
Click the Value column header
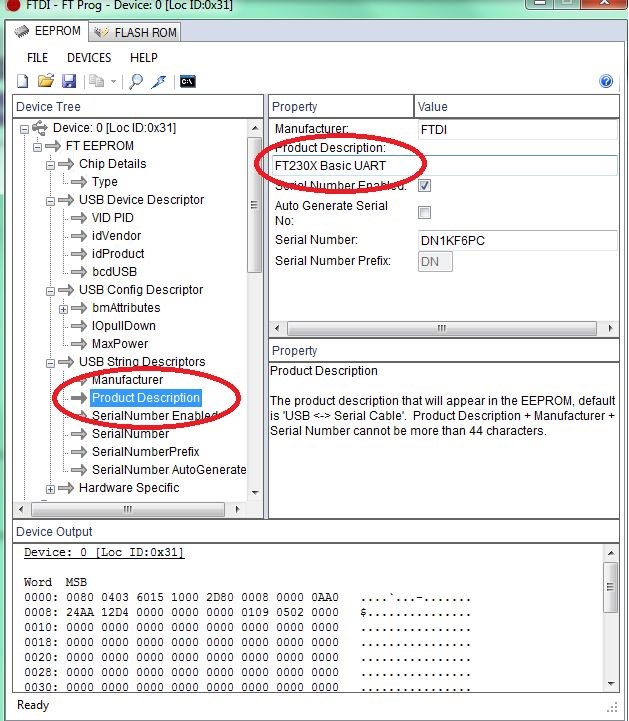[516, 107]
